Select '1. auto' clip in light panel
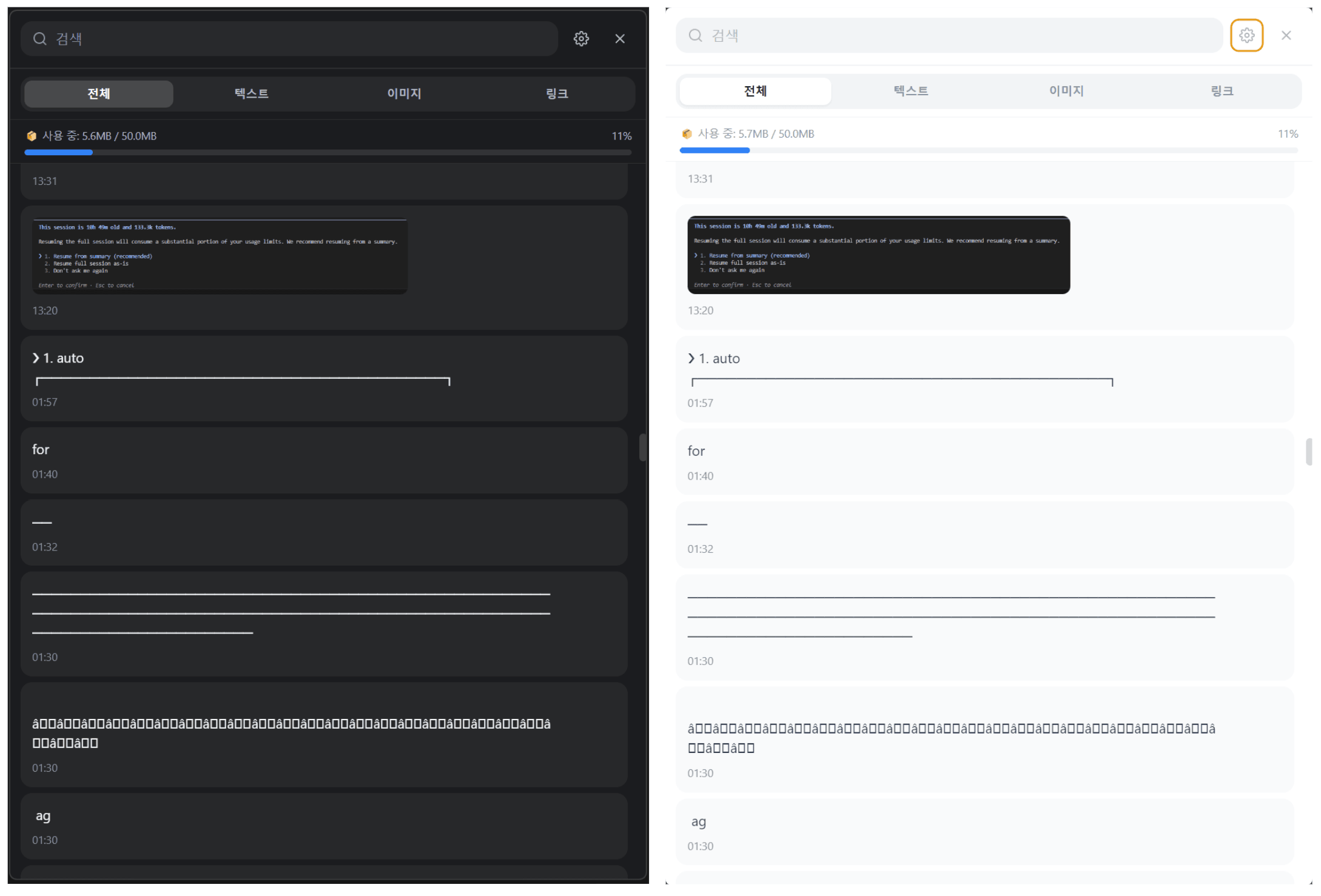This screenshot has height=896, width=1321. coord(984,380)
